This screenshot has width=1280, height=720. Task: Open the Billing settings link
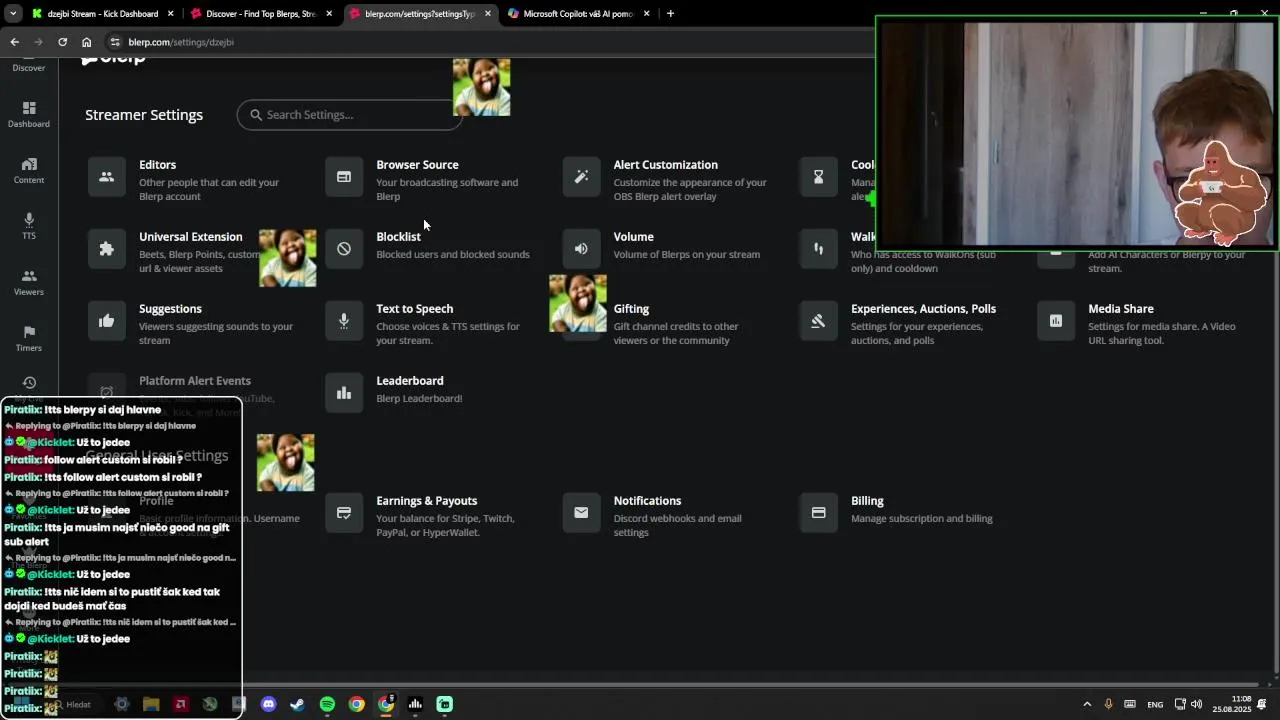[867, 501]
